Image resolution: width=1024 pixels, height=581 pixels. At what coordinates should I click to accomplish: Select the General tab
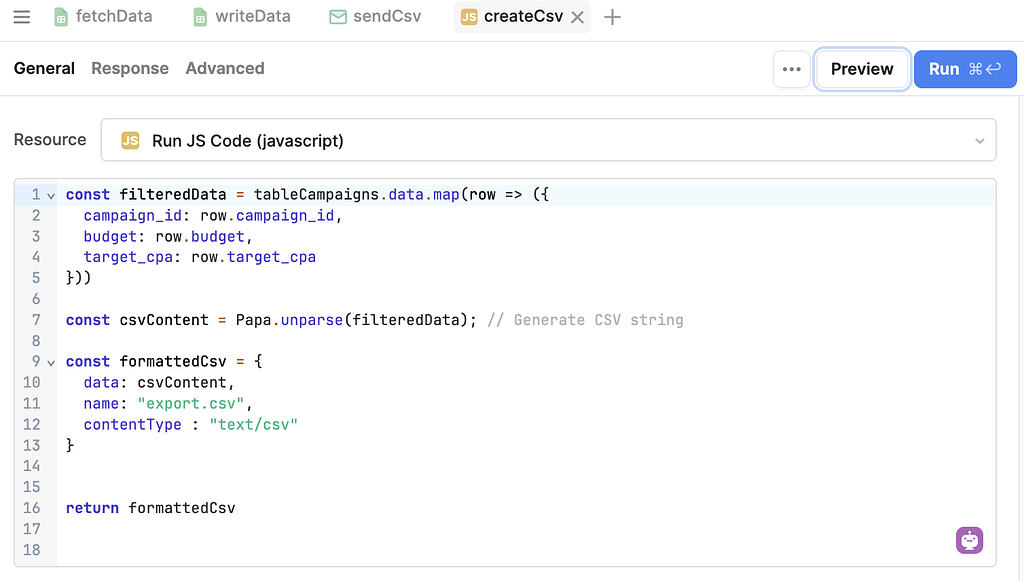click(44, 68)
